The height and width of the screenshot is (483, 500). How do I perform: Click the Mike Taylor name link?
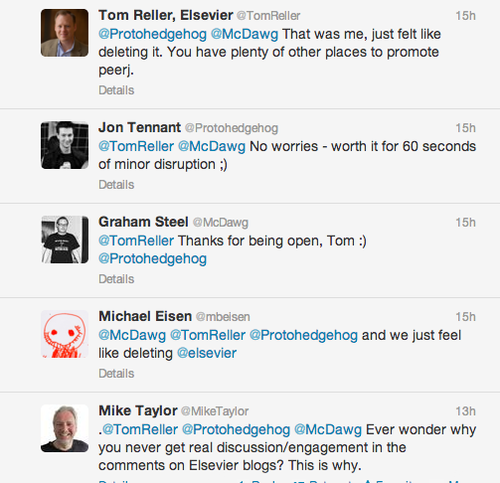click(138, 411)
